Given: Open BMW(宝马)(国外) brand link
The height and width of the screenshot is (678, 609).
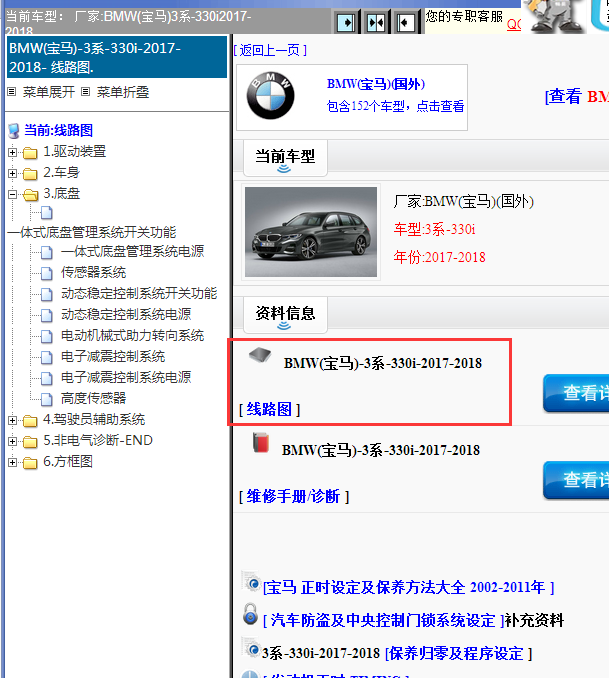Looking at the screenshot, I should 375,84.
